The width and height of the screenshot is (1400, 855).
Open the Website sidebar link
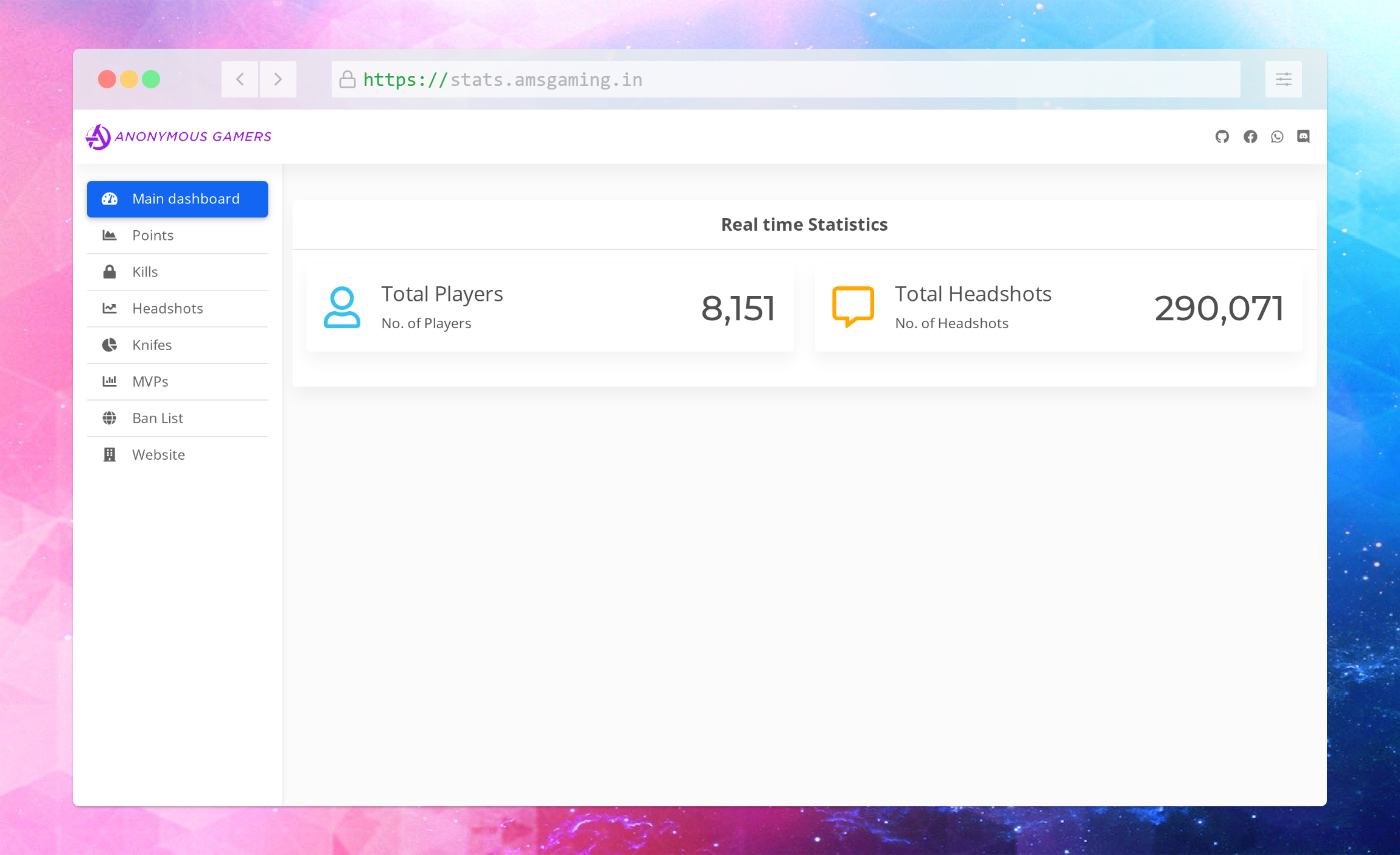158,455
